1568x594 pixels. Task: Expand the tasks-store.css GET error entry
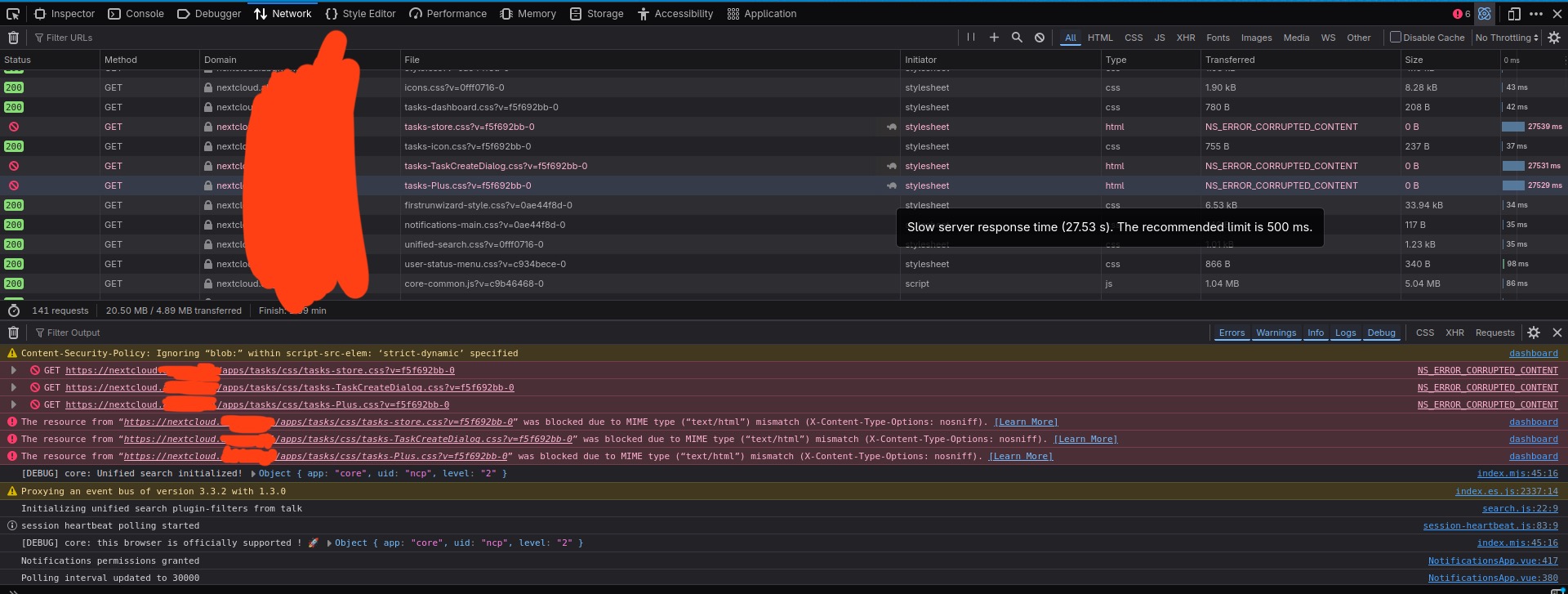14,370
